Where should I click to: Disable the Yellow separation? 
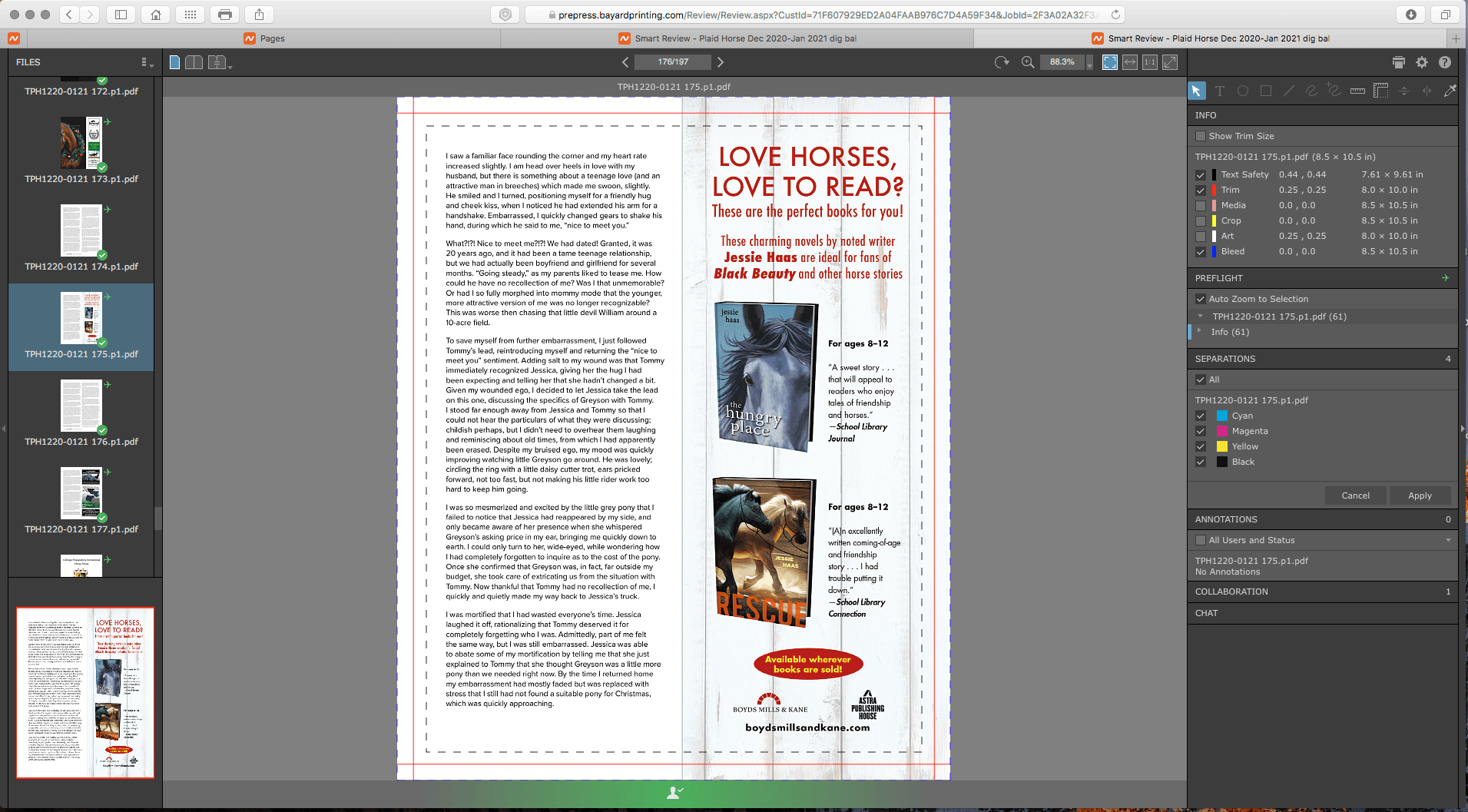click(1201, 446)
